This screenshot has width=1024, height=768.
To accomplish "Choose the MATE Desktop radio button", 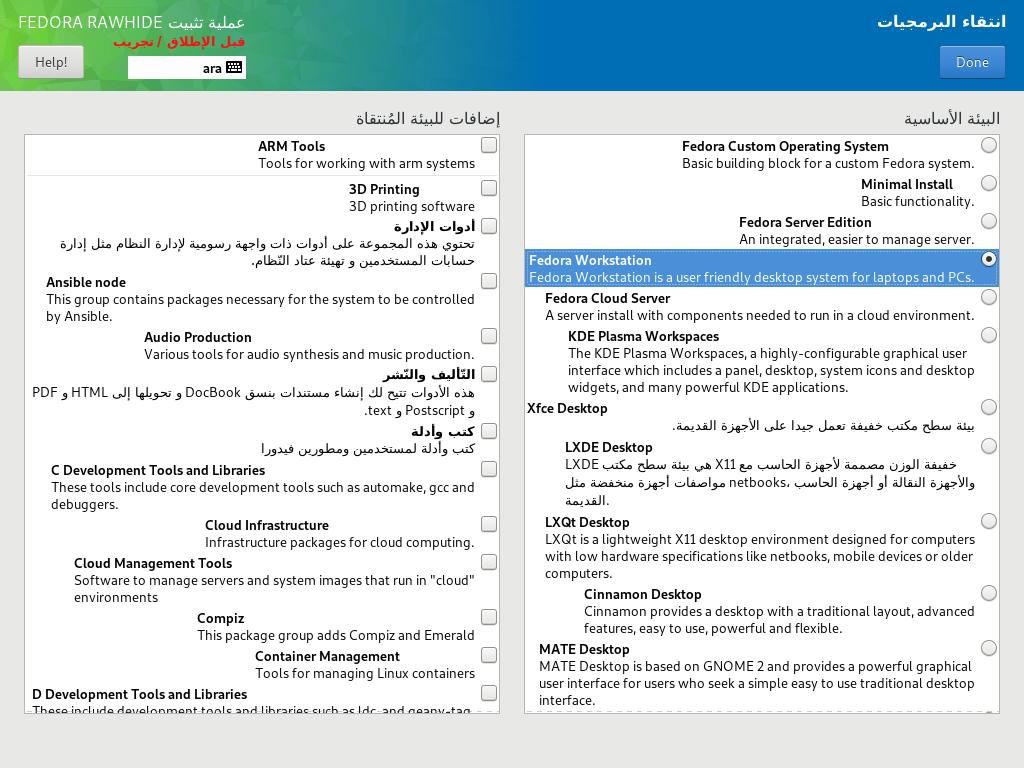I will pyautogui.click(x=989, y=648).
